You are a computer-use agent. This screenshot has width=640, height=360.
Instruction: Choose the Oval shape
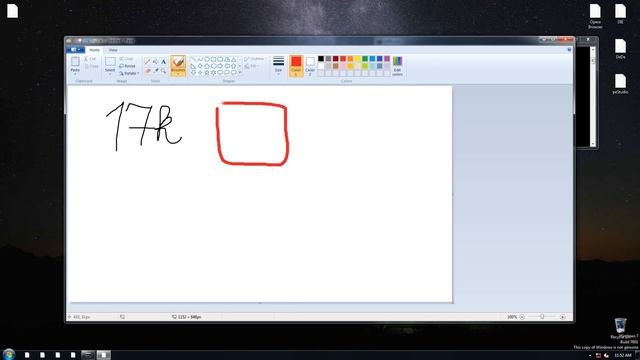[x=207, y=59]
